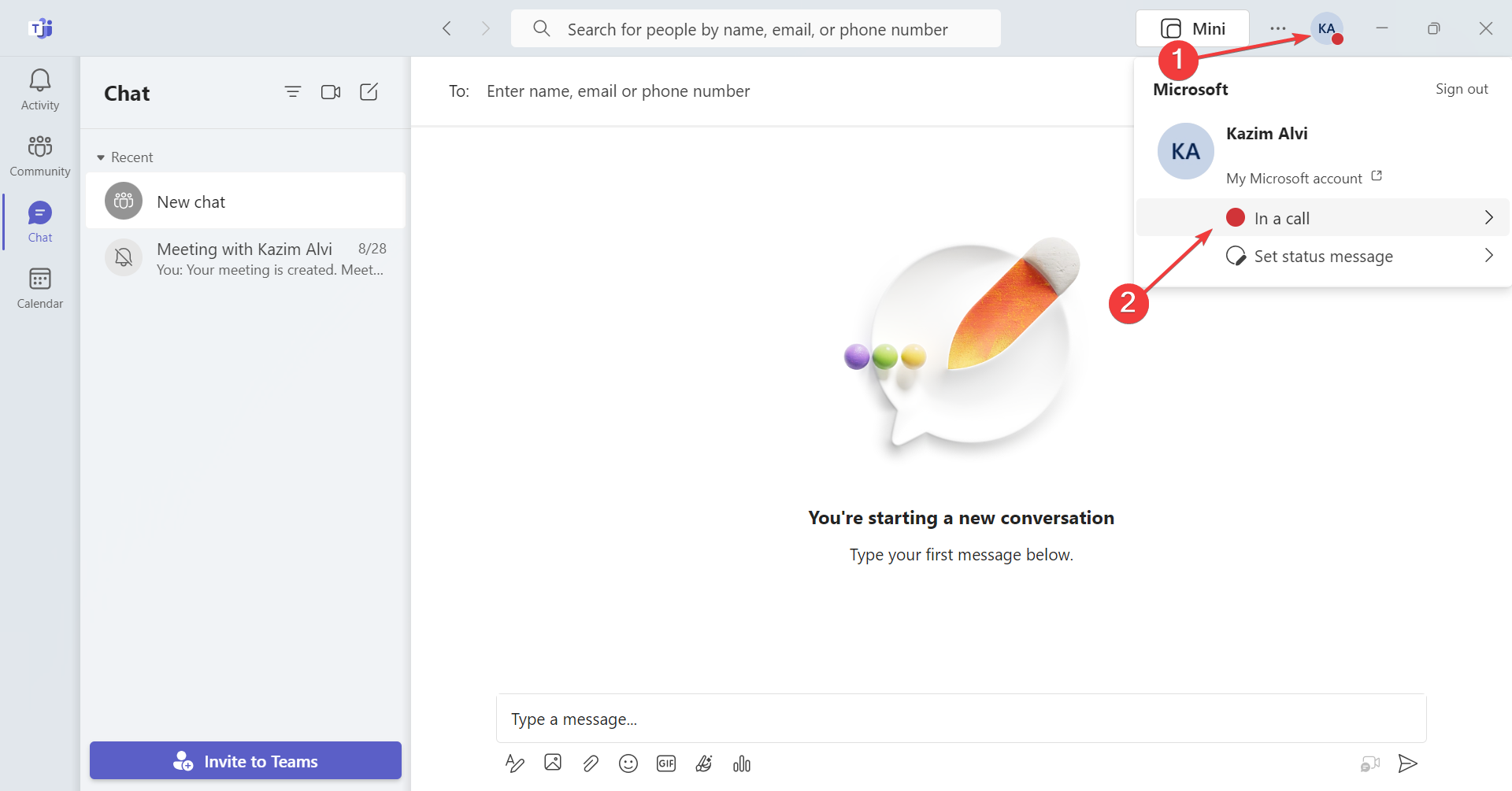Go forward in navigation history
The height and width of the screenshot is (791, 1512).
[x=485, y=28]
